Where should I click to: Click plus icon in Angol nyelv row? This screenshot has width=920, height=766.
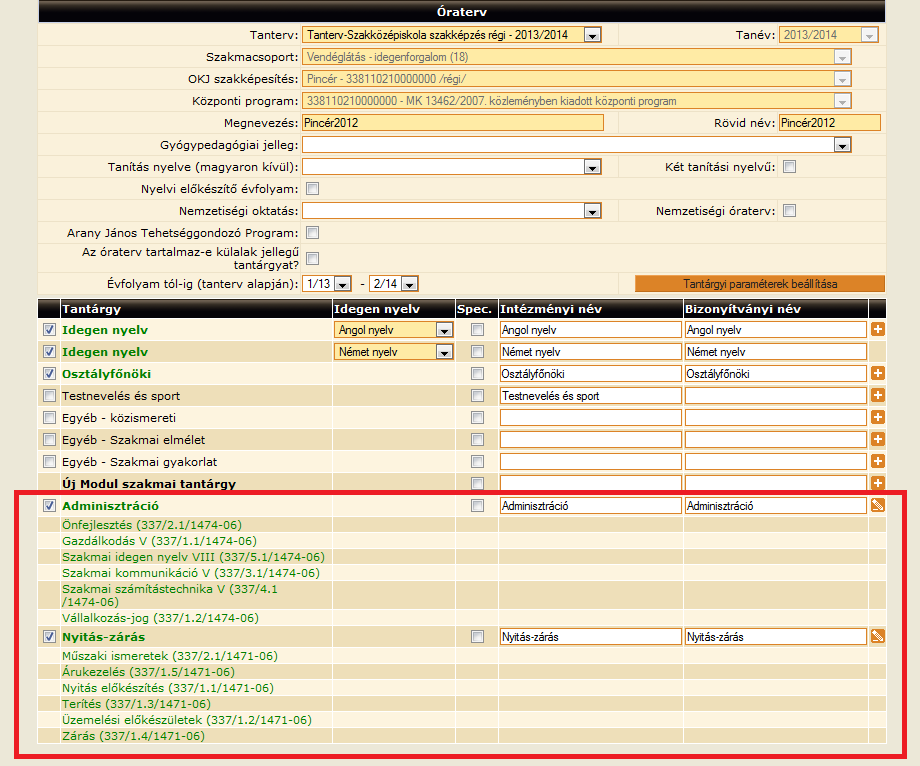[x=877, y=329]
